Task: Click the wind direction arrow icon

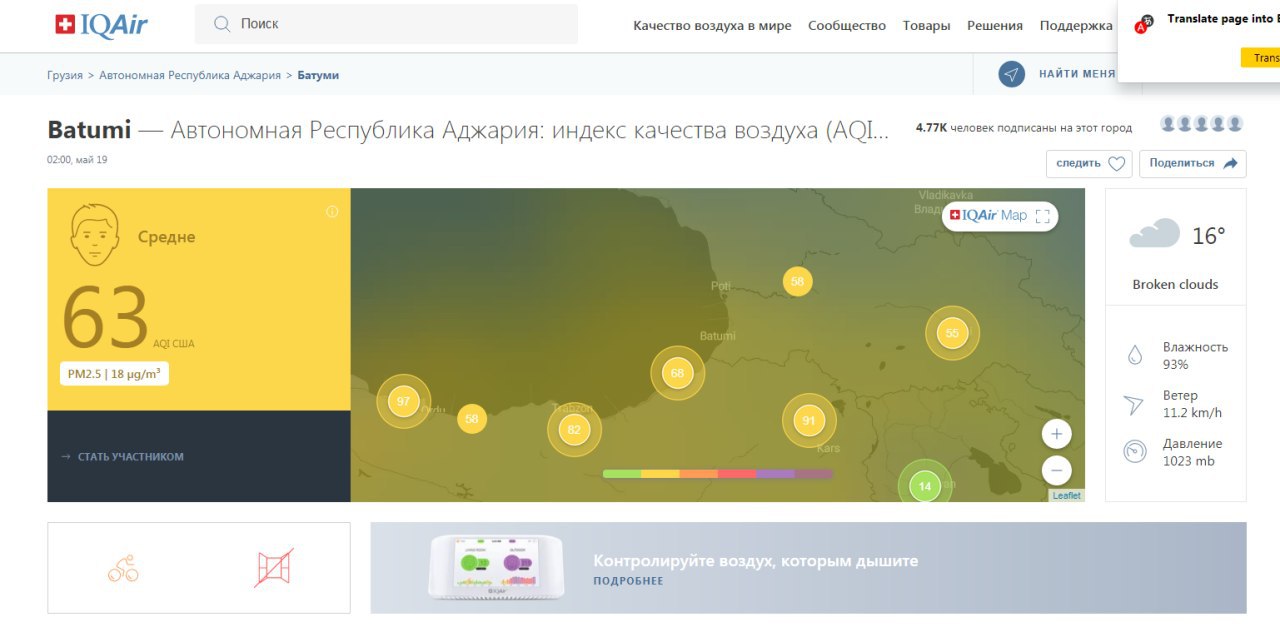Action: (x=1134, y=404)
